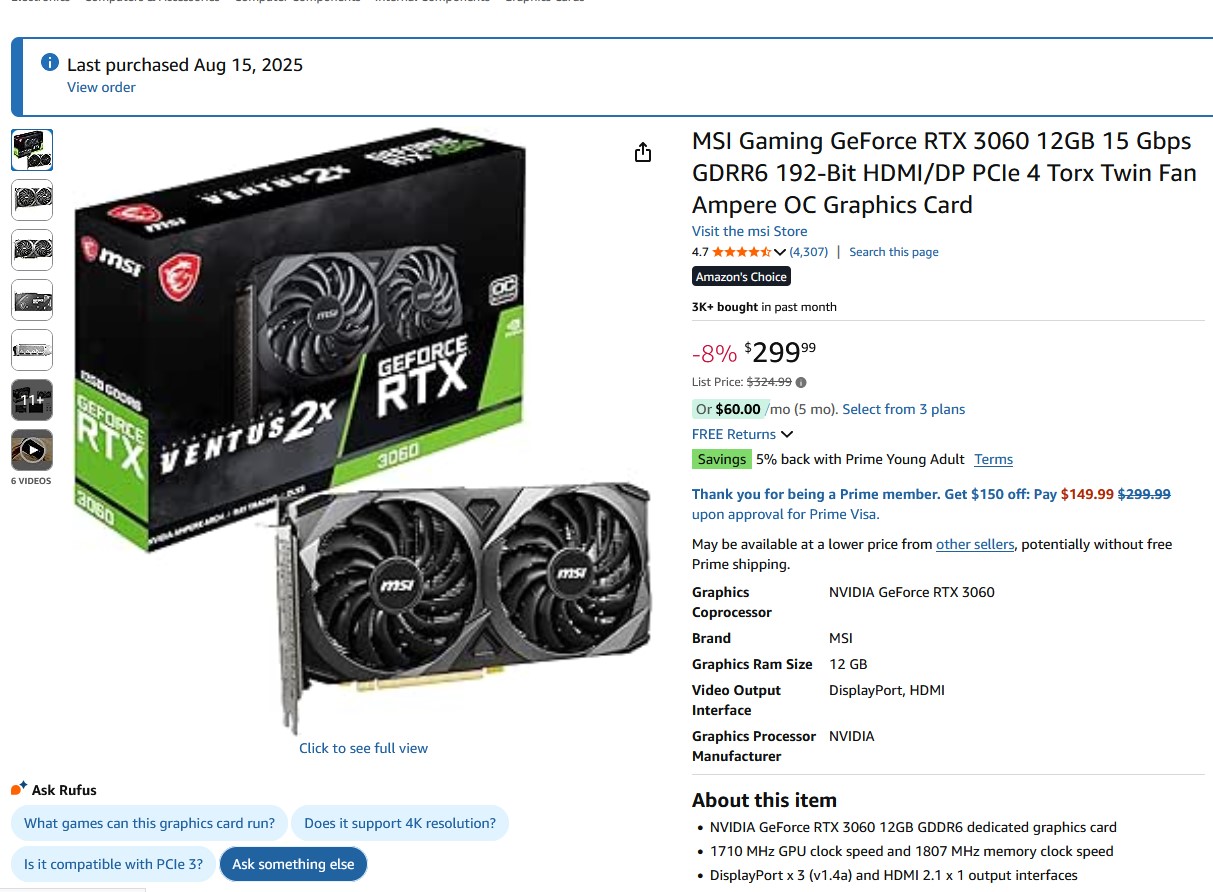The image size is (1213, 892).
Task: Open the 4,307 ratings link
Action: tap(809, 252)
